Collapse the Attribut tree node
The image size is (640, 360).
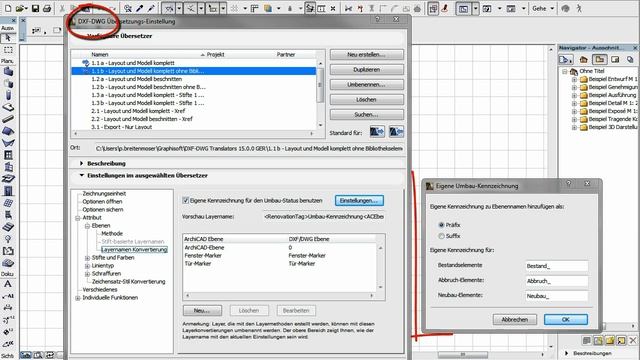pyautogui.click(x=78, y=218)
